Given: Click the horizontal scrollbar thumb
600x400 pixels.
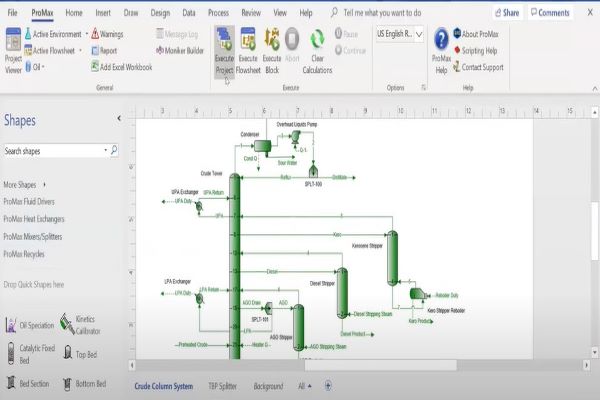Looking at the screenshot, I should pyautogui.click(x=381, y=365).
